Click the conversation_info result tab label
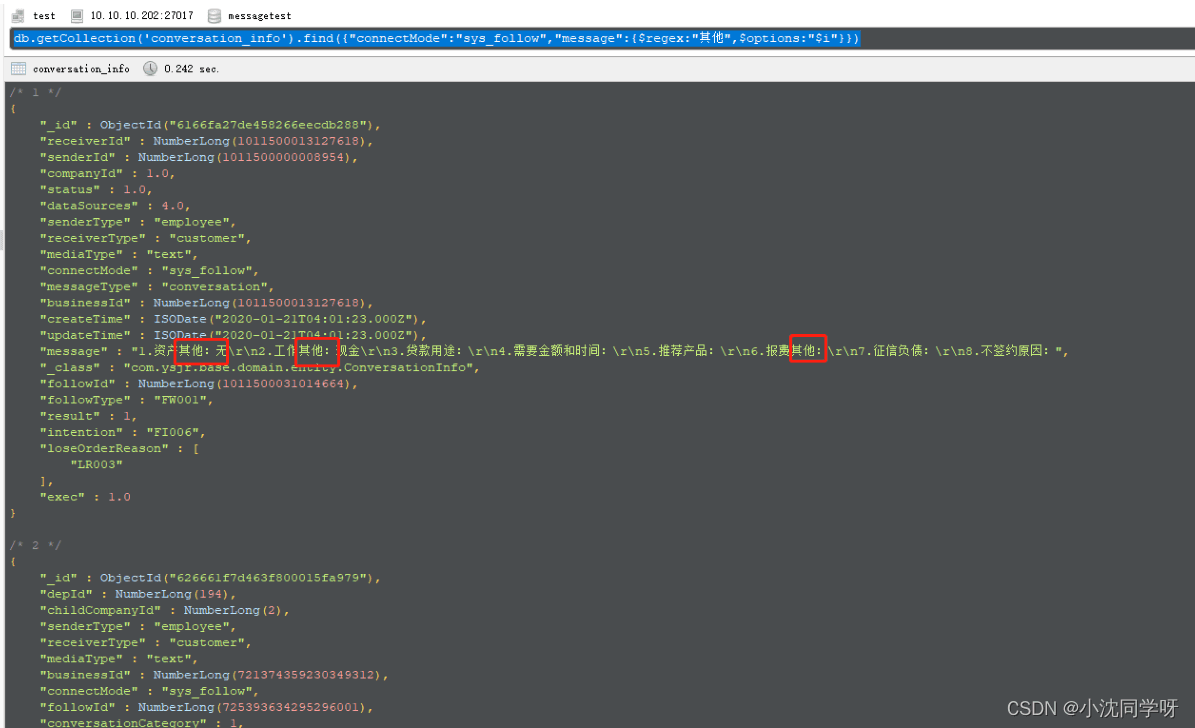This screenshot has height=728, width=1195. [x=82, y=69]
